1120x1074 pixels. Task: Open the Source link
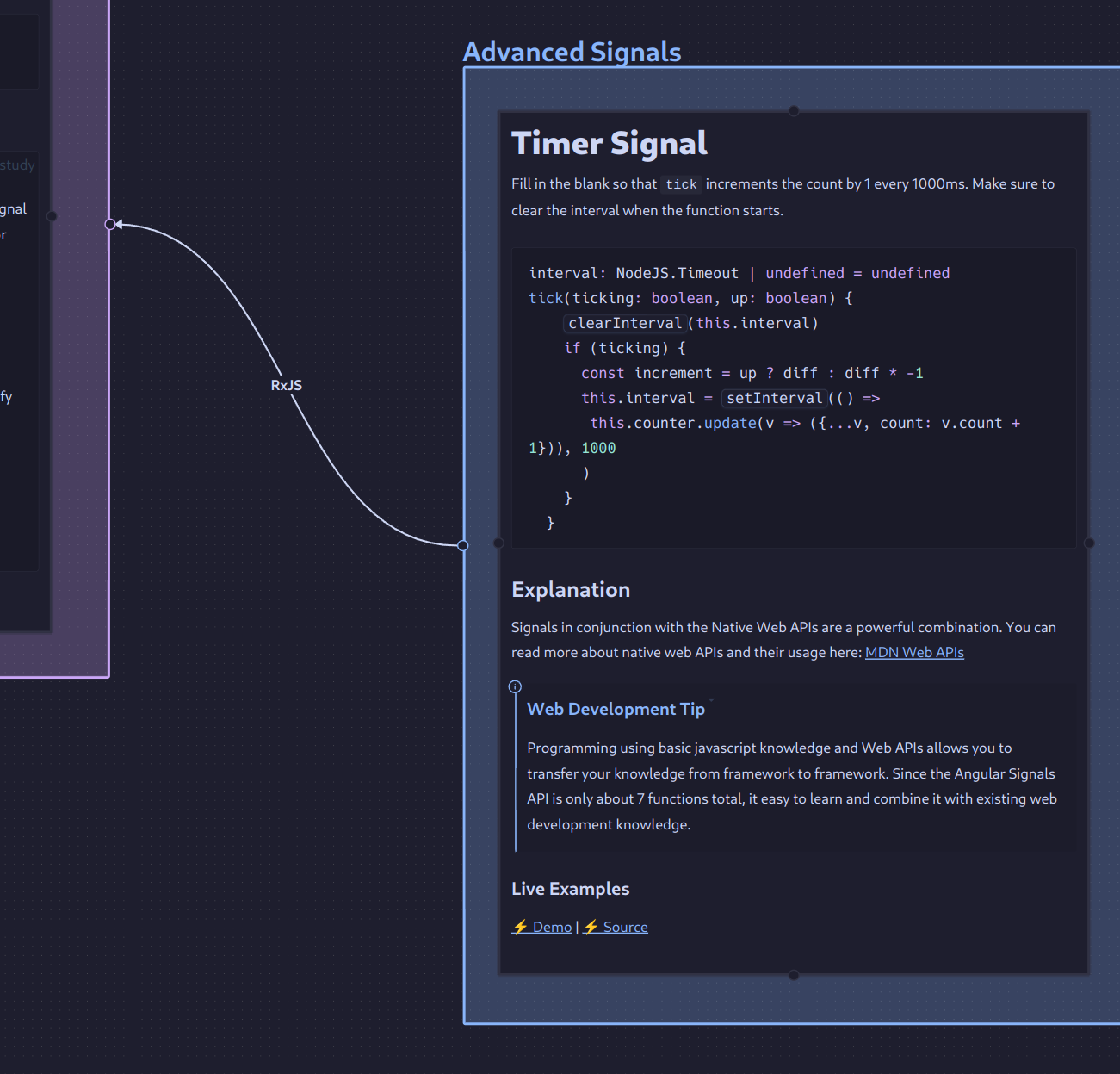pos(625,927)
